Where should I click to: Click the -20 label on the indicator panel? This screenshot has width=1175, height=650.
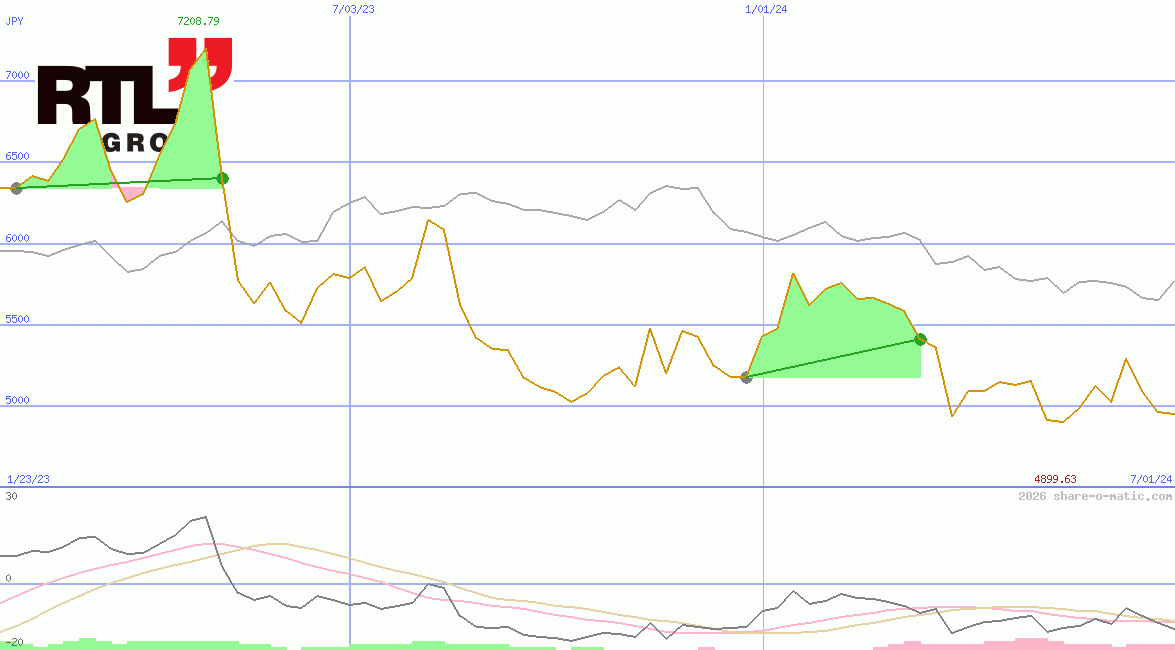pyautogui.click(x=12, y=641)
